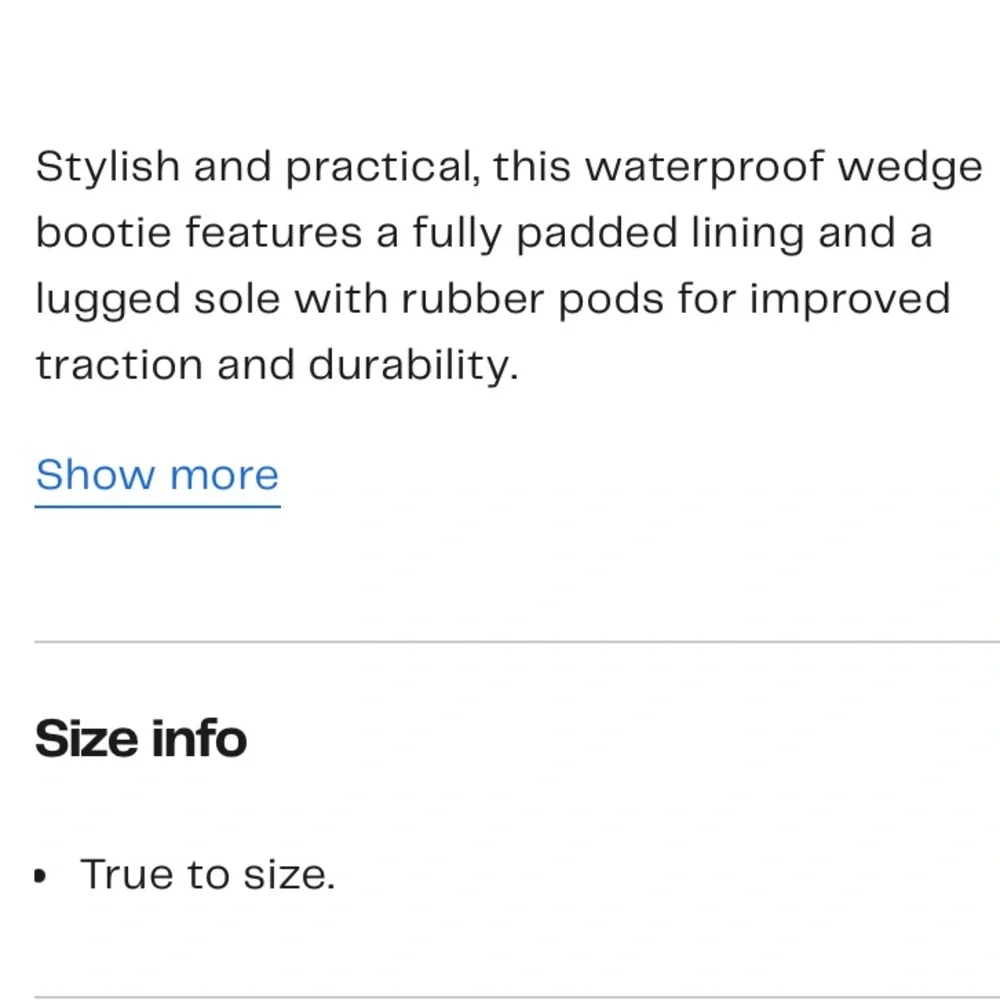The height and width of the screenshot is (1000, 1000).
Task: Click the word bootie in description
Action: (103, 232)
